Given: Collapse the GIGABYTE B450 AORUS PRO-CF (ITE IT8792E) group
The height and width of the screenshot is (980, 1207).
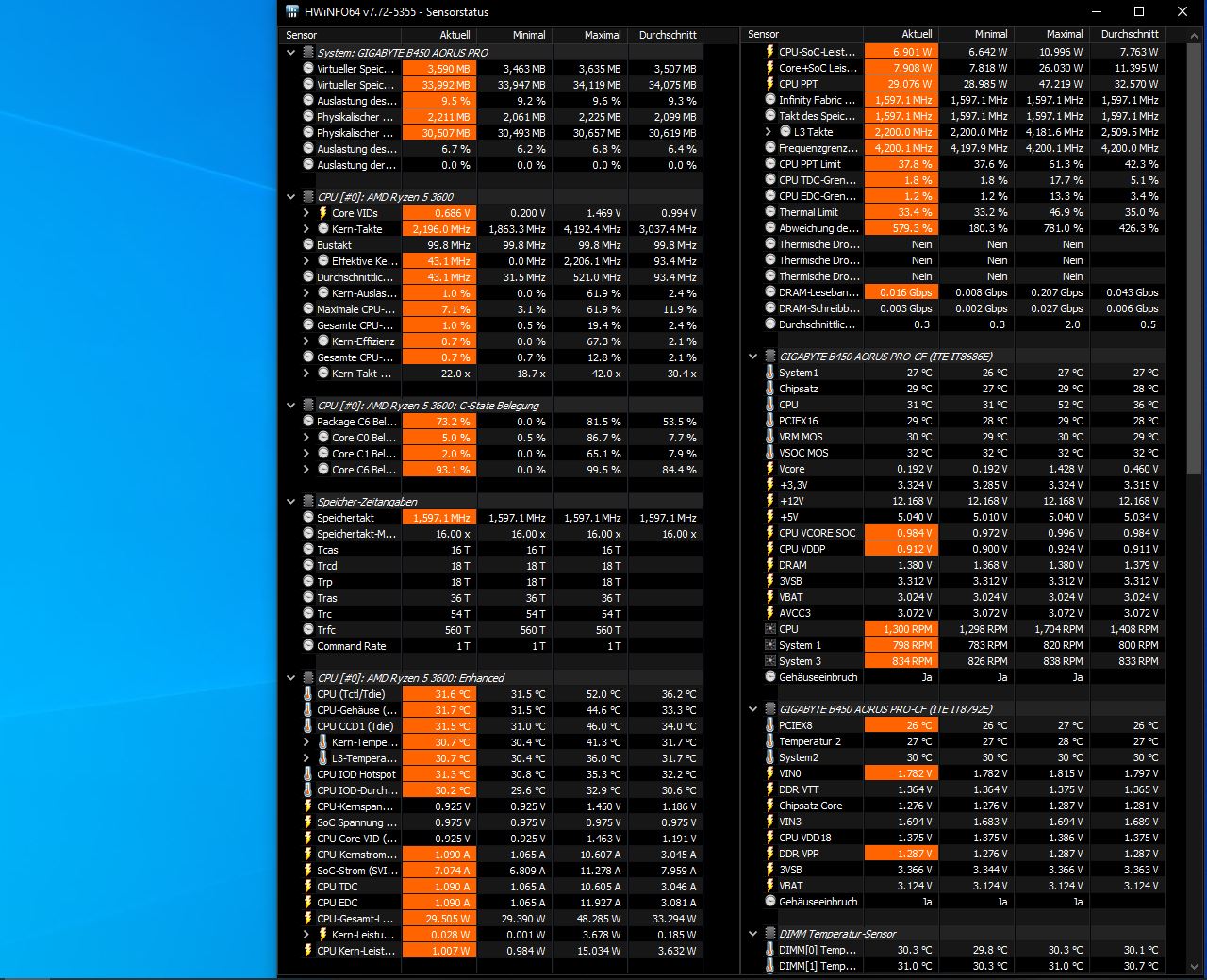Looking at the screenshot, I should click(x=752, y=709).
